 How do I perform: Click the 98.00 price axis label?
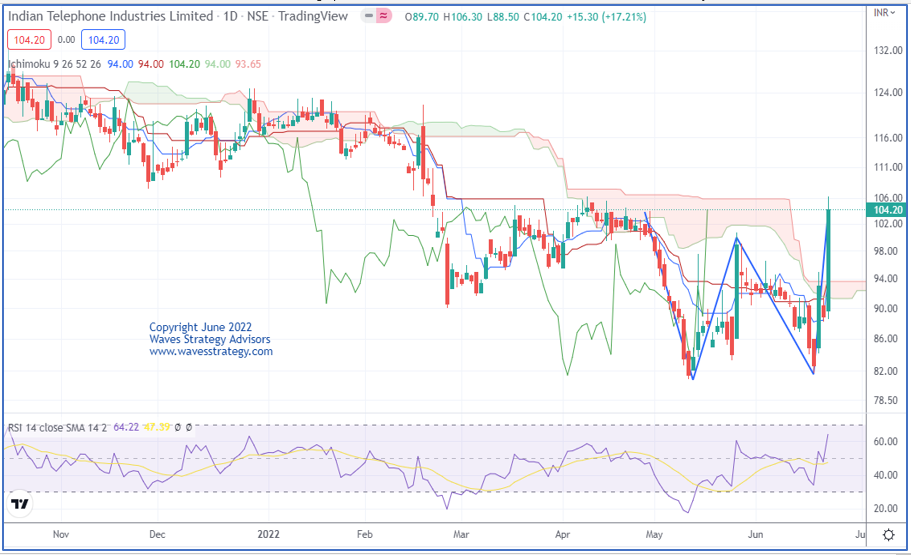888,251
